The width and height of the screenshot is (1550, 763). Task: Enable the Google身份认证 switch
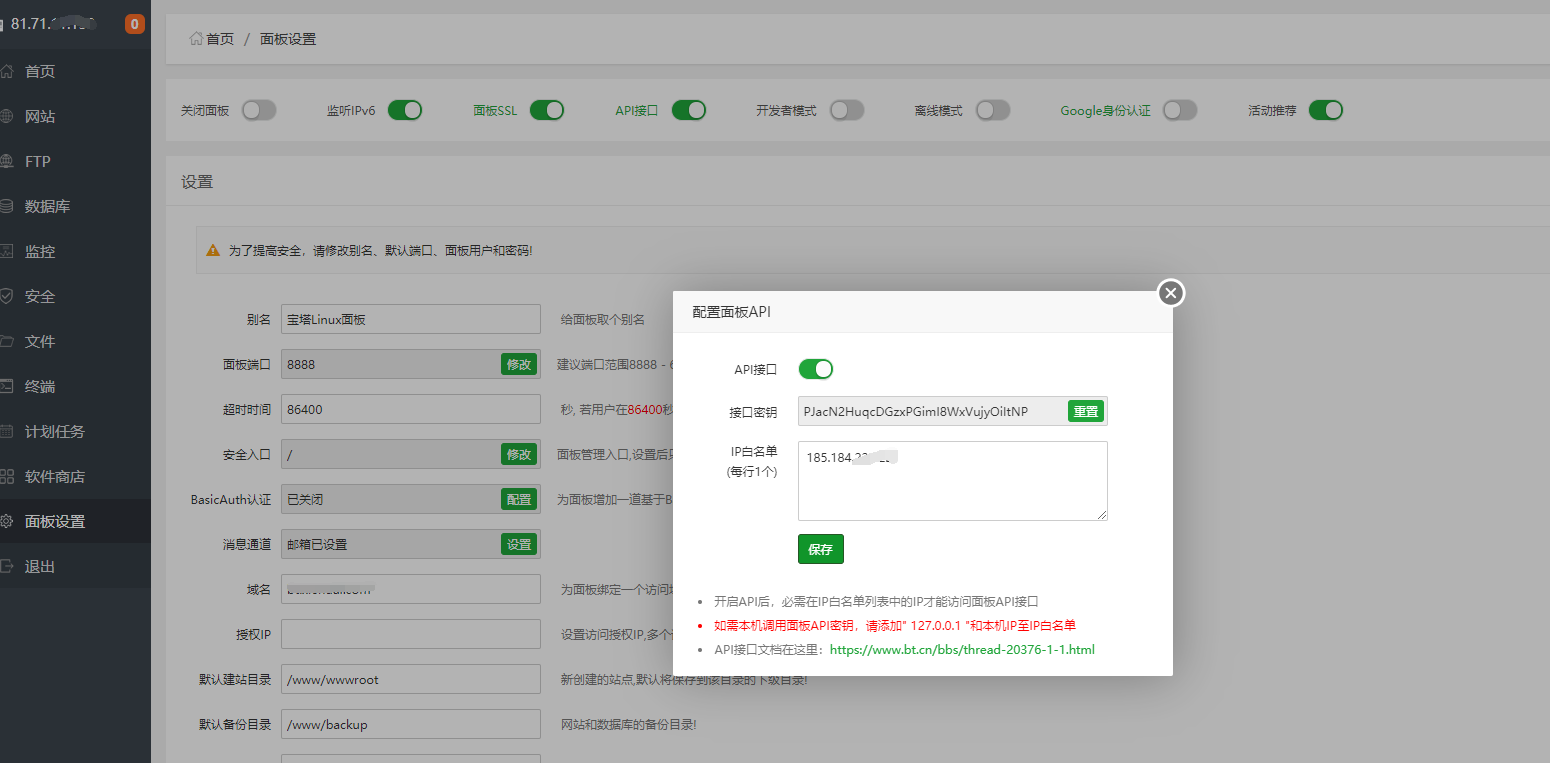click(1180, 110)
